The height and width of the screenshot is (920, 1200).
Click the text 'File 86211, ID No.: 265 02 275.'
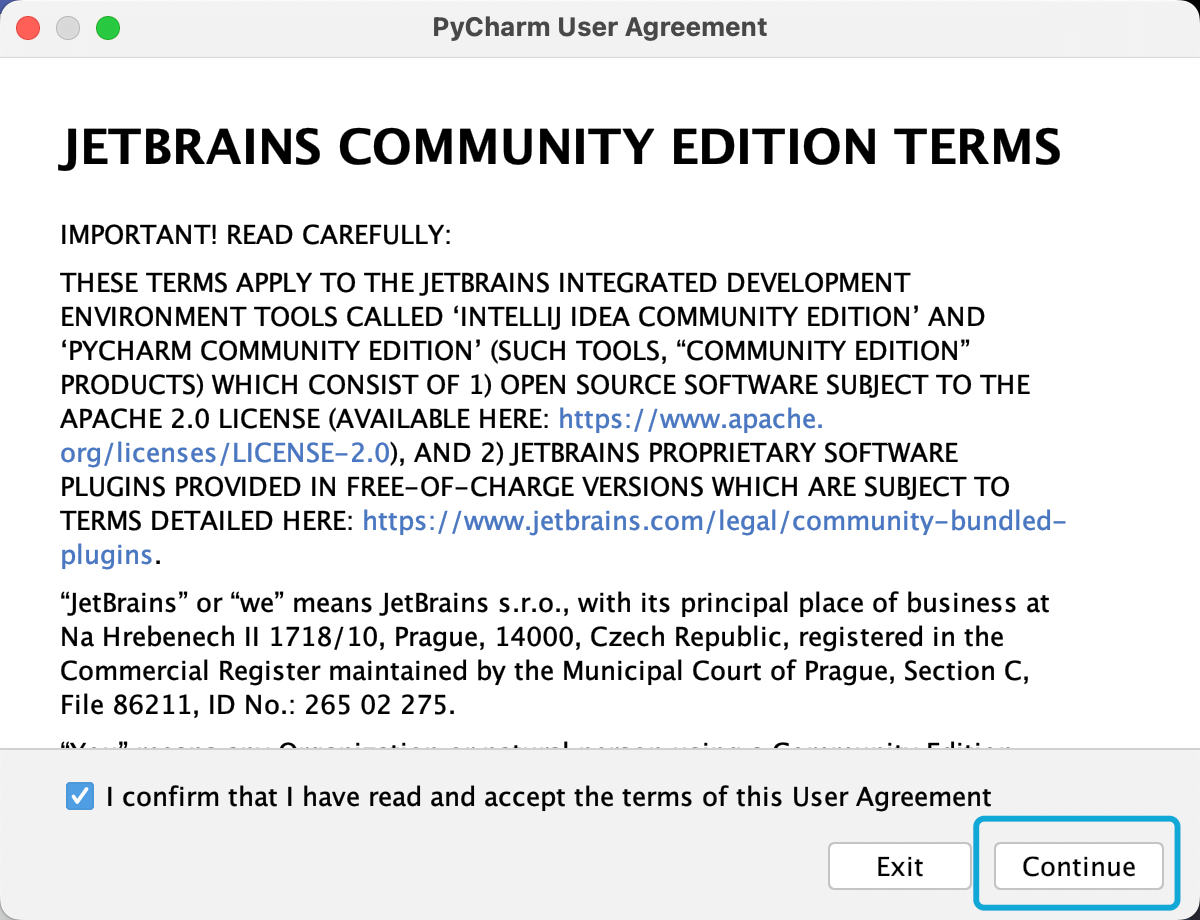coord(258,705)
